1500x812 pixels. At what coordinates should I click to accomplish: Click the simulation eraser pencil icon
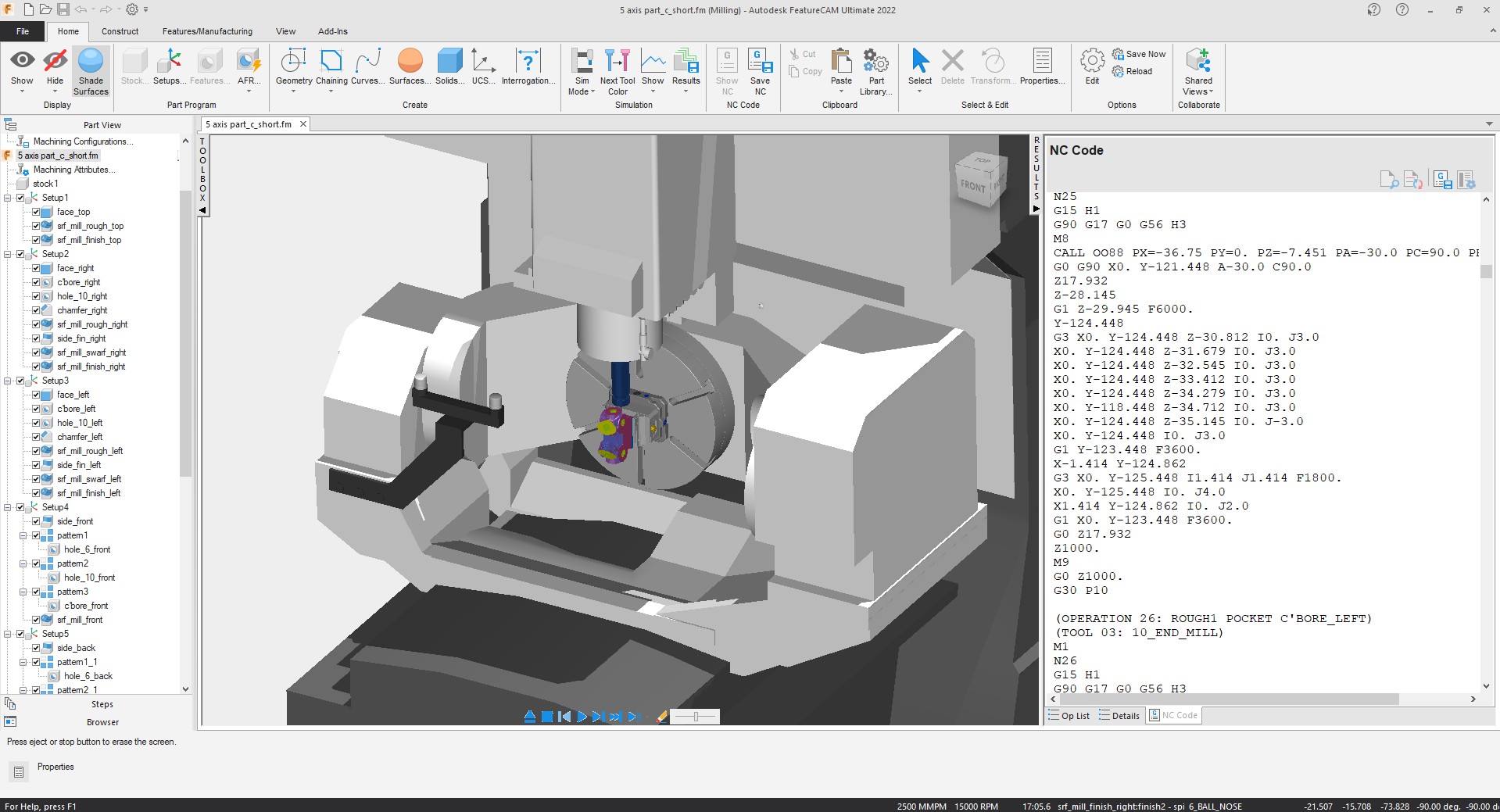point(662,717)
